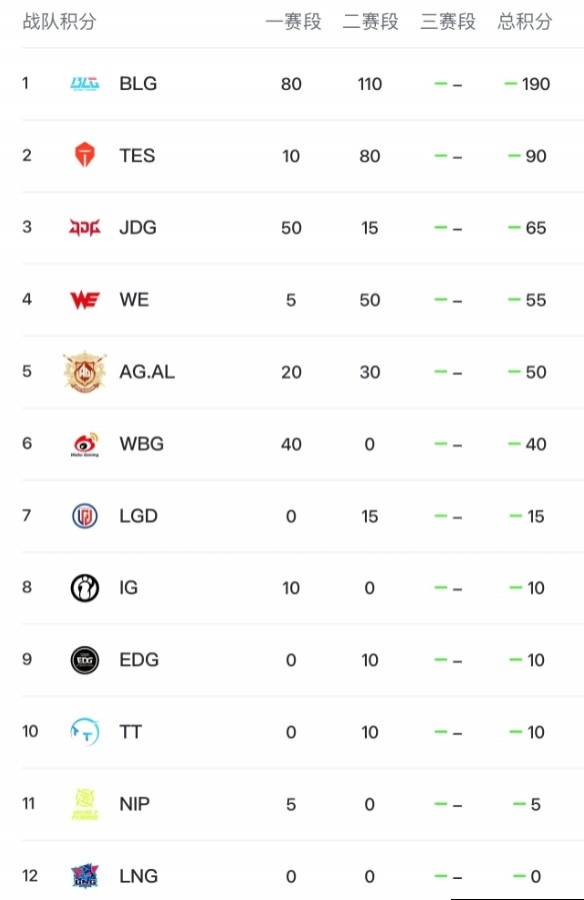This screenshot has width=584, height=900.
Task: Click the BLG team logo
Action: (84, 84)
